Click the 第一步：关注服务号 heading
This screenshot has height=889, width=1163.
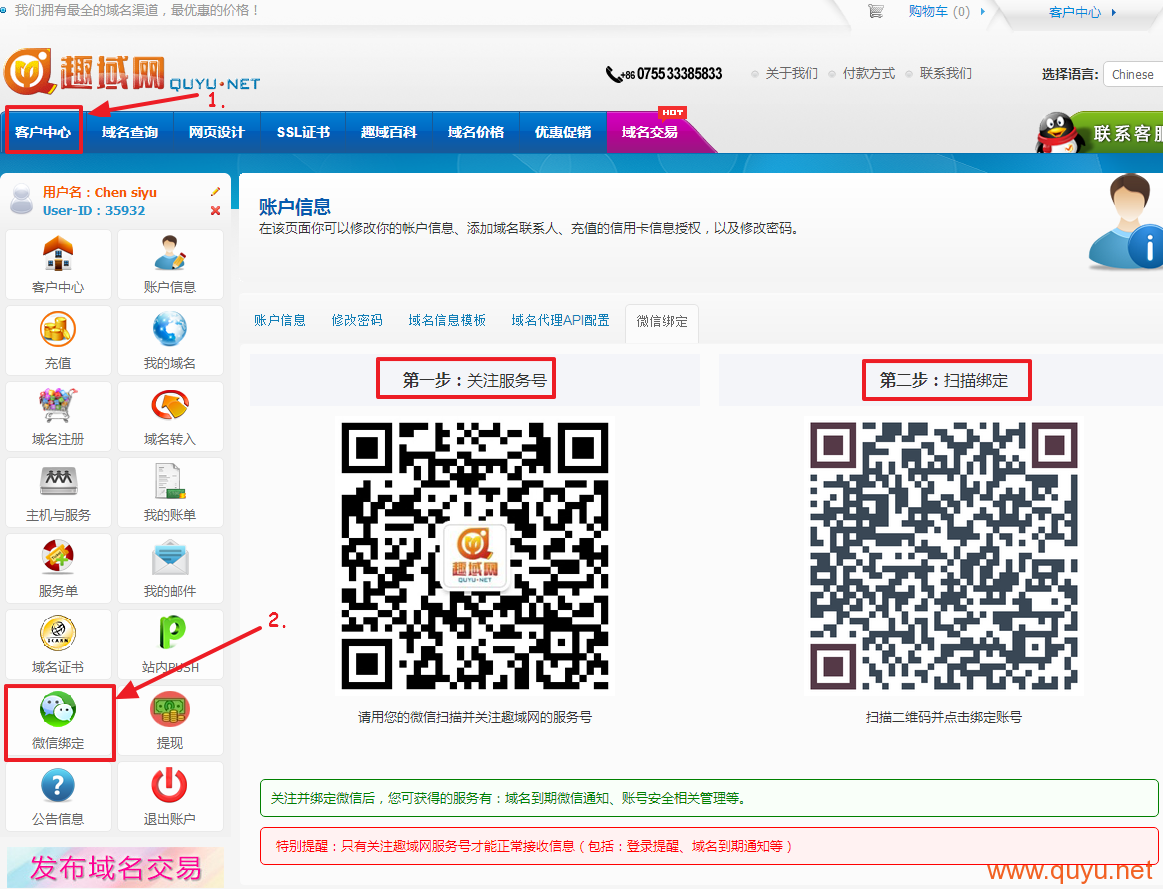pos(475,380)
